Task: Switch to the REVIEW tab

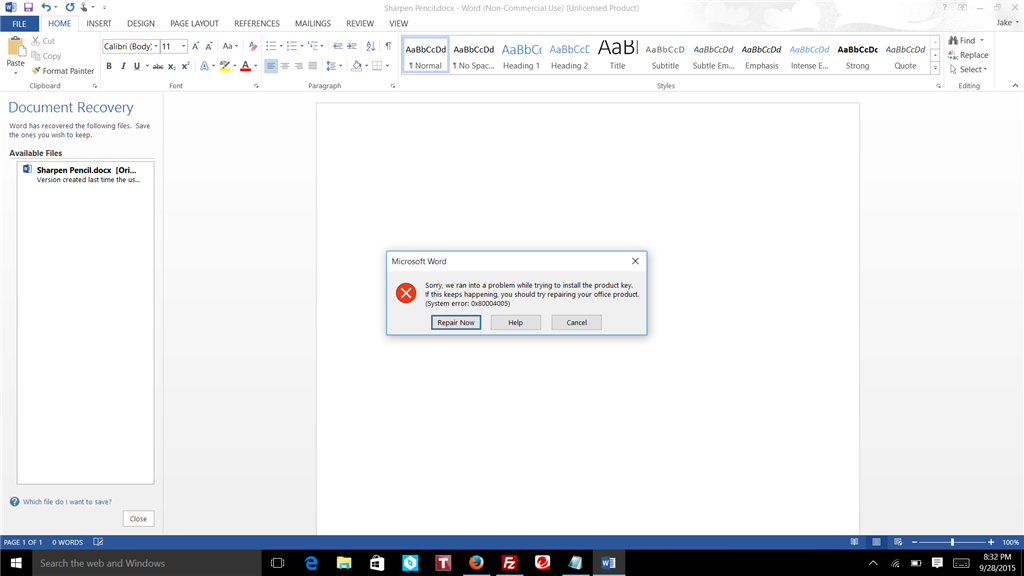Action: [360, 24]
